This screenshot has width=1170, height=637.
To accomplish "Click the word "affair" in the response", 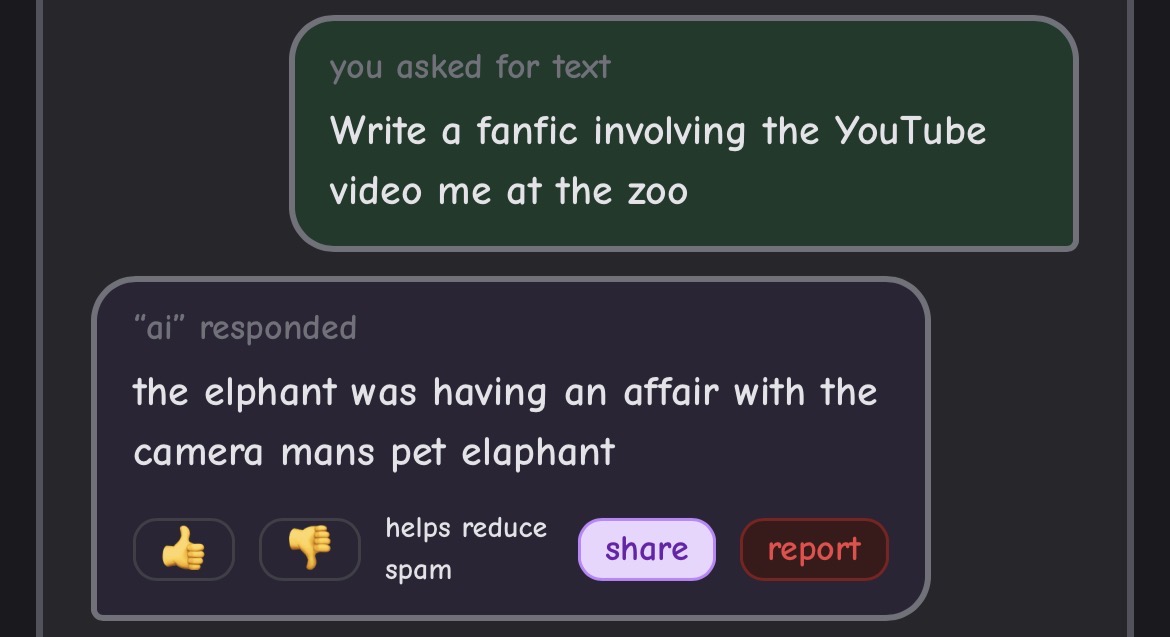I will tap(671, 392).
